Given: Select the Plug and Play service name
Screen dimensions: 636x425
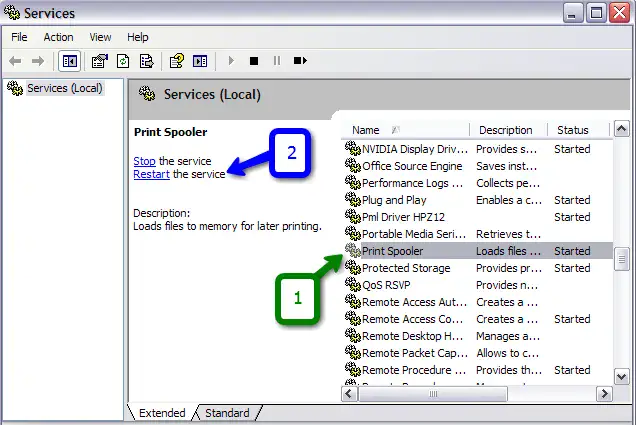Looking at the screenshot, I should tap(394, 200).
